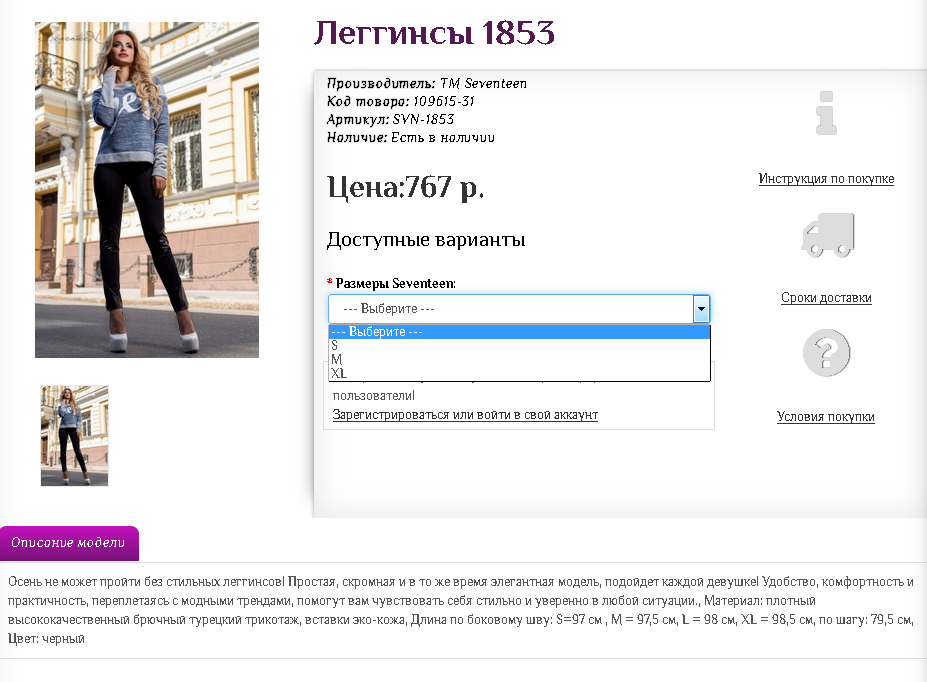Click the Размеры Seventeen select box
927x682 pixels.
coord(518,308)
